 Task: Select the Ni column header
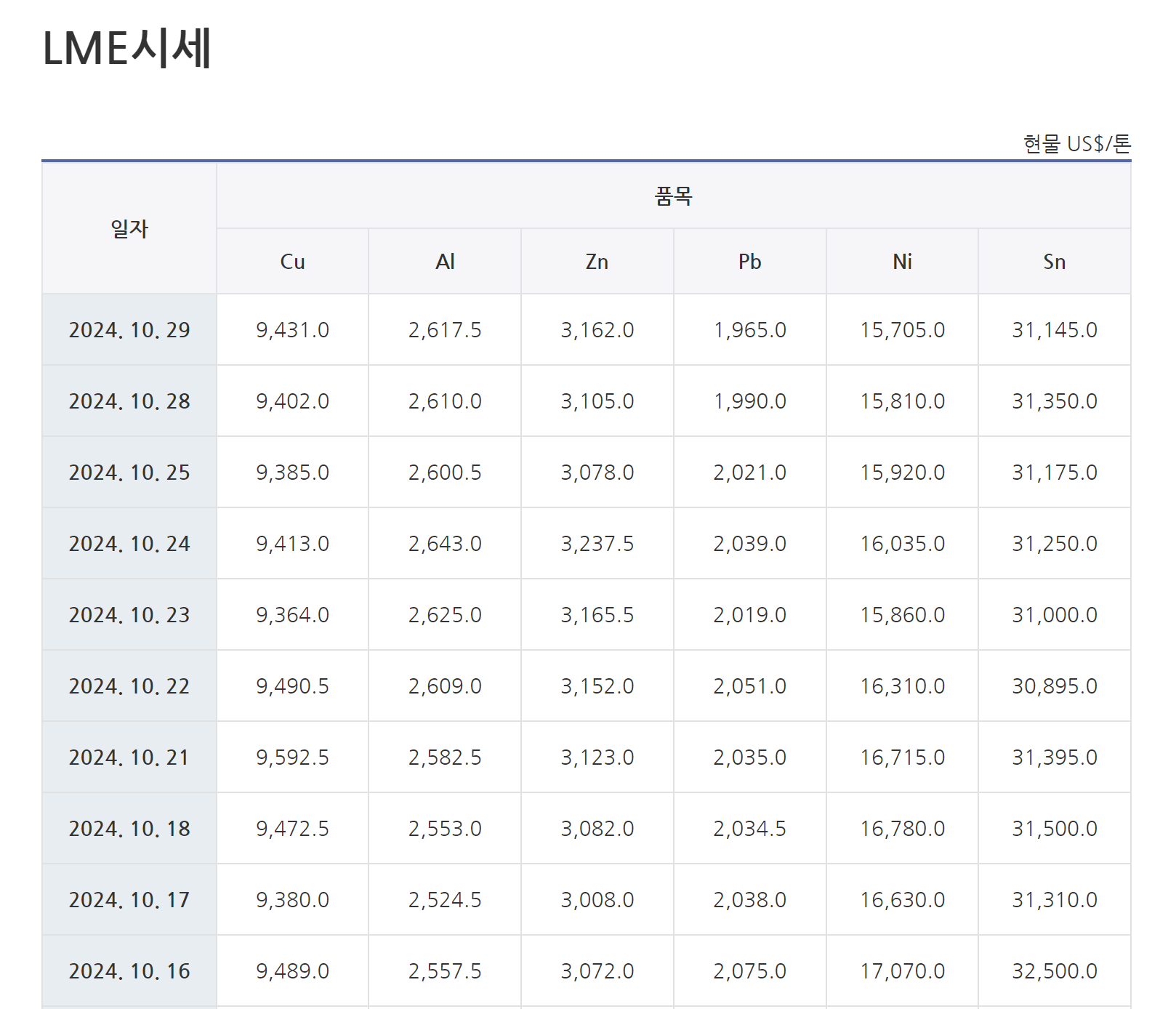pos(902,262)
